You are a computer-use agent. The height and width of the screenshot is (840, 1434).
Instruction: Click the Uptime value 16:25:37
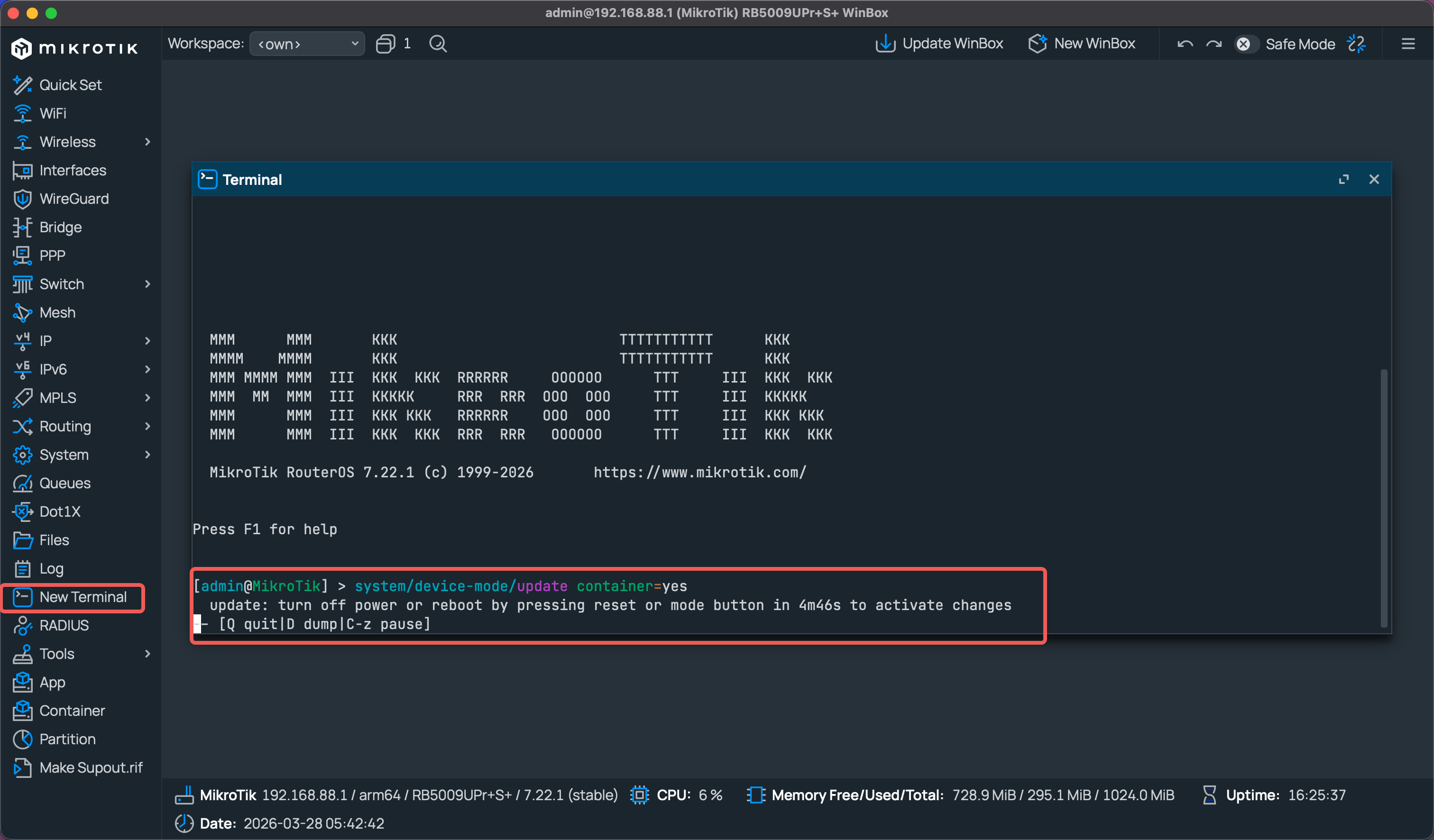point(1317,794)
